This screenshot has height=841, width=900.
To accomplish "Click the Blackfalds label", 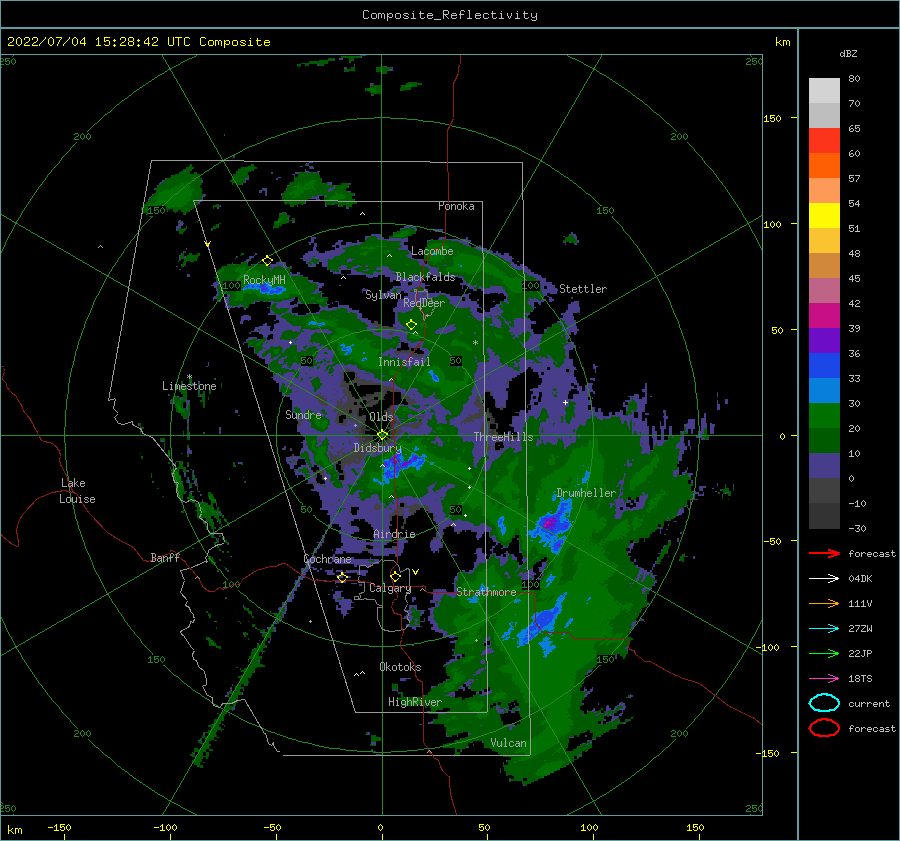I will pos(425,277).
